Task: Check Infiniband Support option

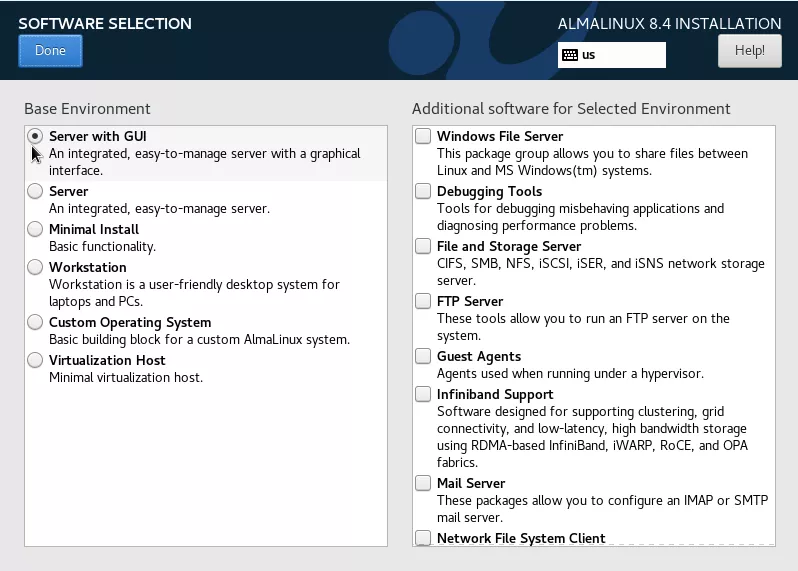Action: pyautogui.click(x=423, y=394)
